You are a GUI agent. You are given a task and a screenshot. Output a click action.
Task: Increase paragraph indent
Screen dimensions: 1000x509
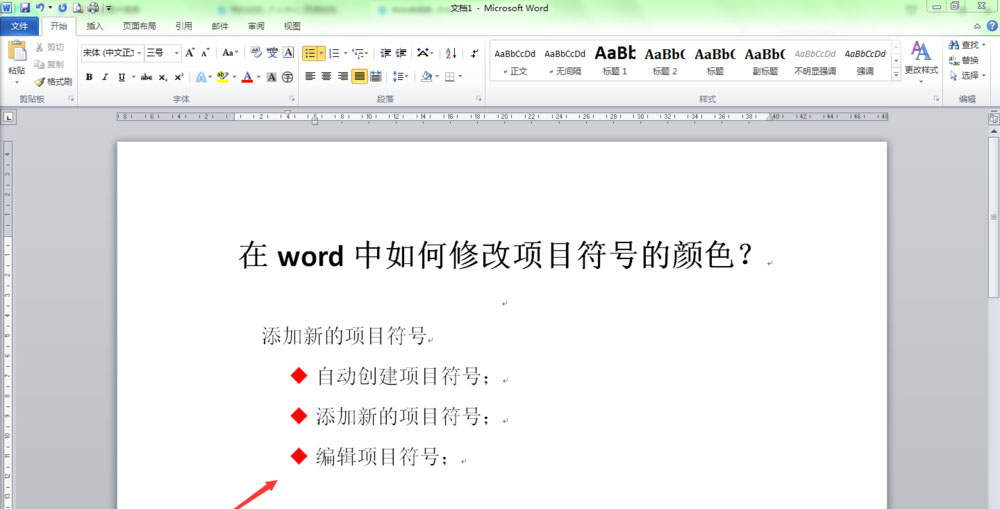tap(401, 53)
